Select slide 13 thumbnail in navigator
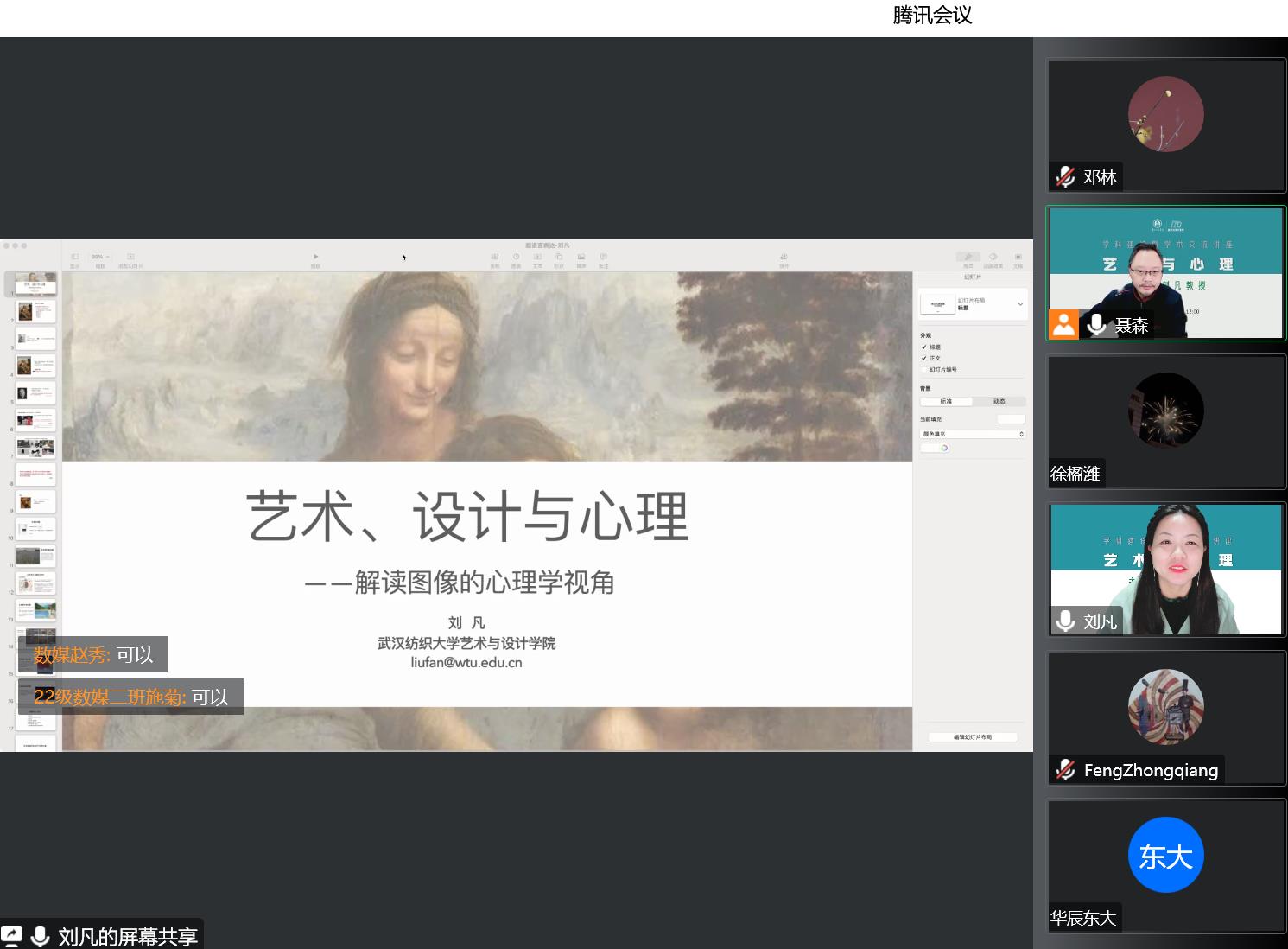 coord(35,609)
